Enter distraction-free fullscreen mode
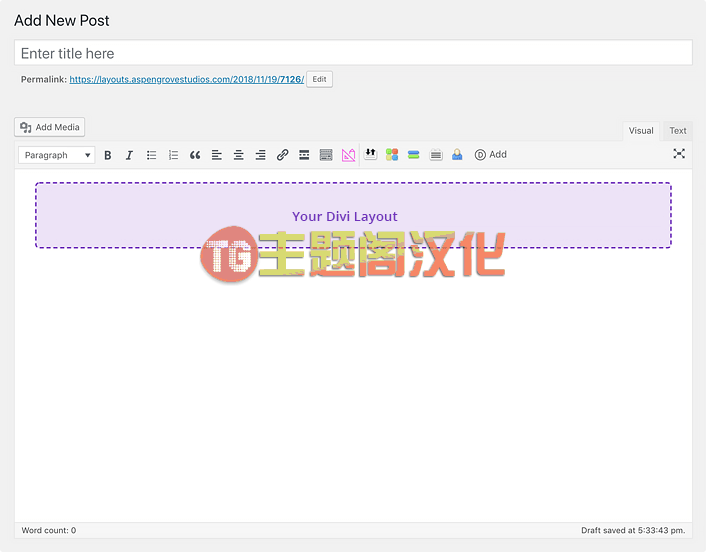Image resolution: width=706 pixels, height=552 pixels. (x=679, y=154)
